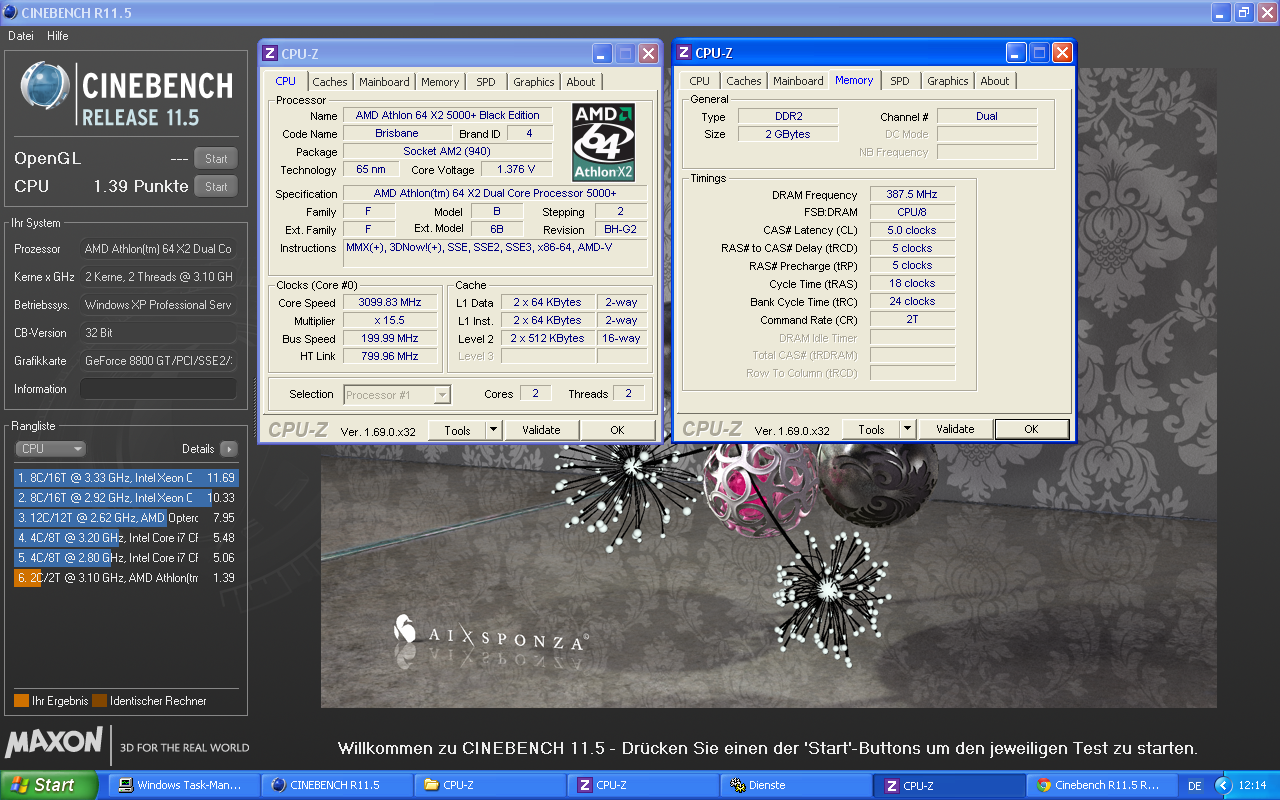The width and height of the screenshot is (1280, 800).
Task: Click the AMD Athlon X2 logo image
Action: click(x=603, y=141)
